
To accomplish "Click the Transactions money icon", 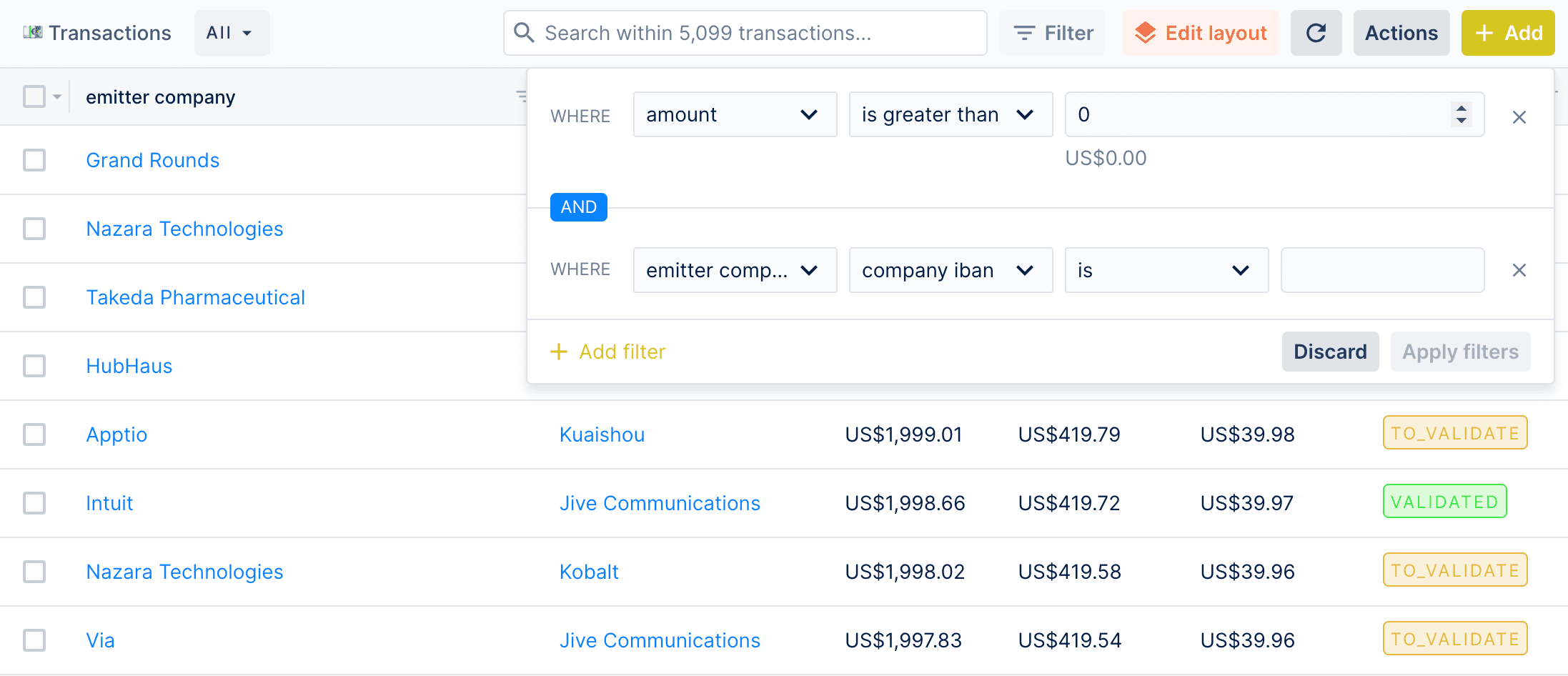I will click(32, 32).
